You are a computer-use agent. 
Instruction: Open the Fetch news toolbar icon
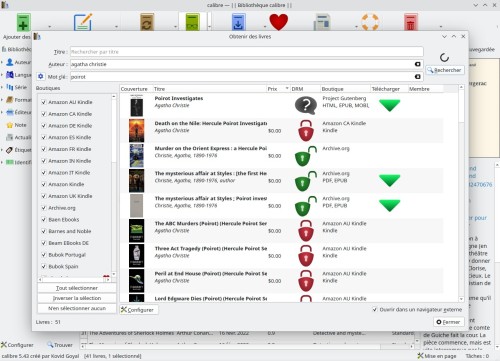pyautogui.click(x=322, y=22)
